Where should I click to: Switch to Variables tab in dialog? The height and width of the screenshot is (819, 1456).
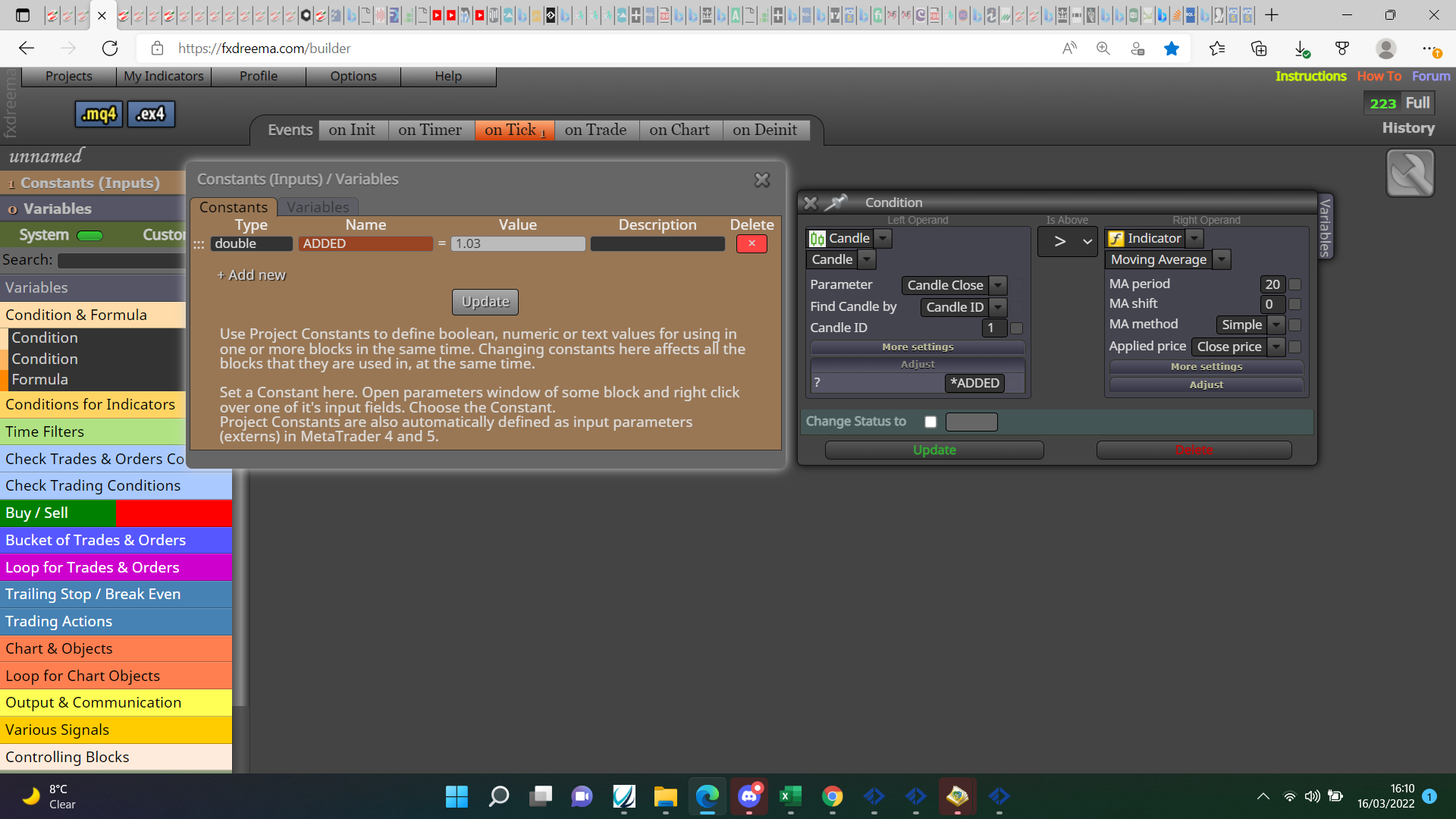coord(318,207)
